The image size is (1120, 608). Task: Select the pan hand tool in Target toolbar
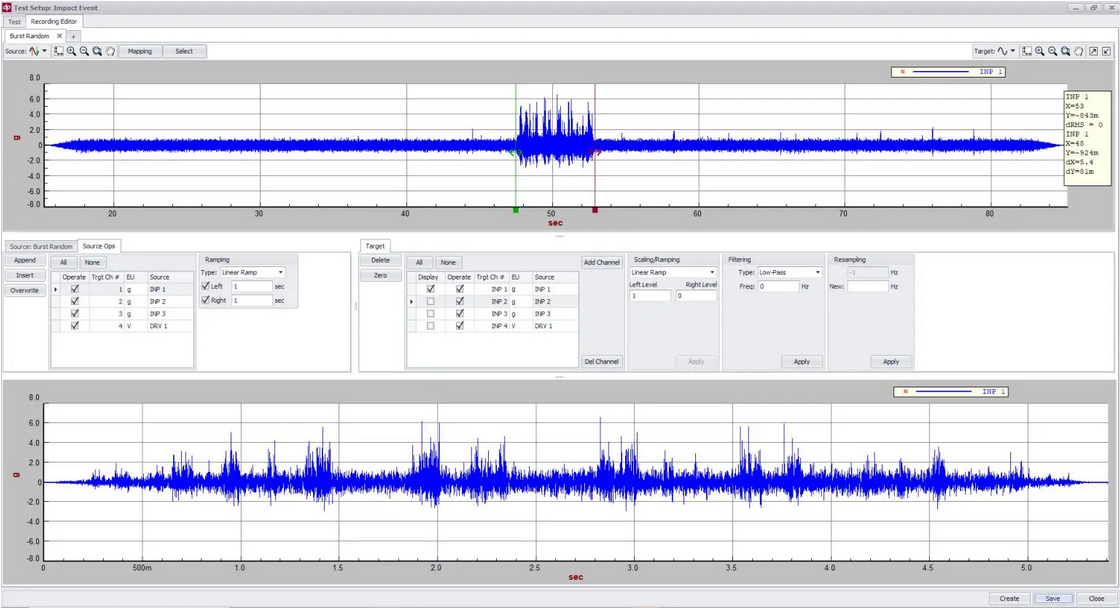click(1078, 51)
